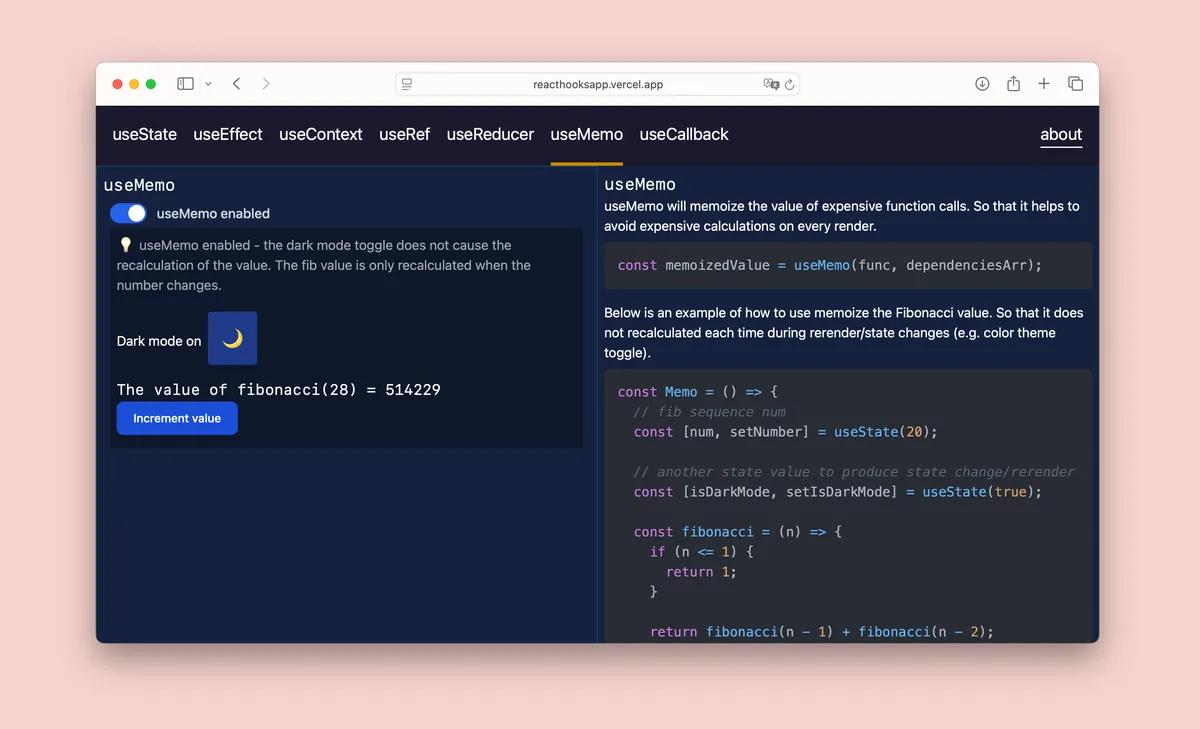
Task: Toggle dark mode with the moon button
Action: [232, 339]
